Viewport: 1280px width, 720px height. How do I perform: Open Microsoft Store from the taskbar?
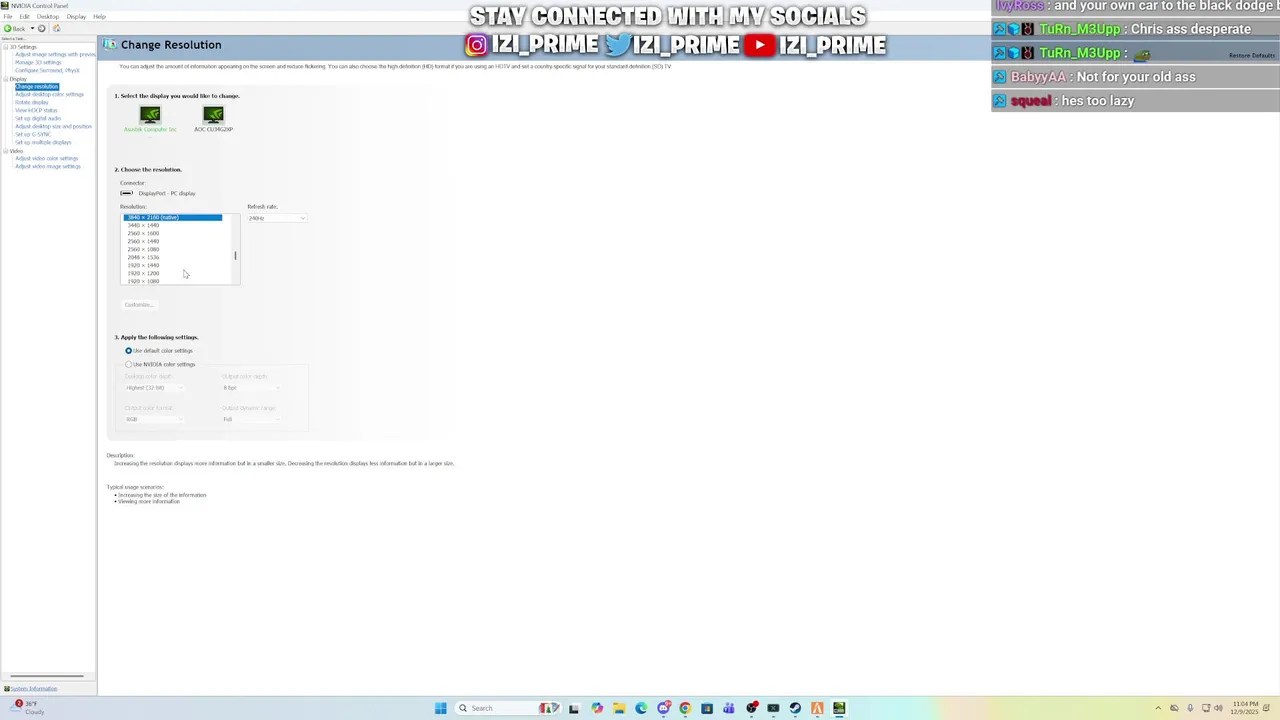click(707, 708)
